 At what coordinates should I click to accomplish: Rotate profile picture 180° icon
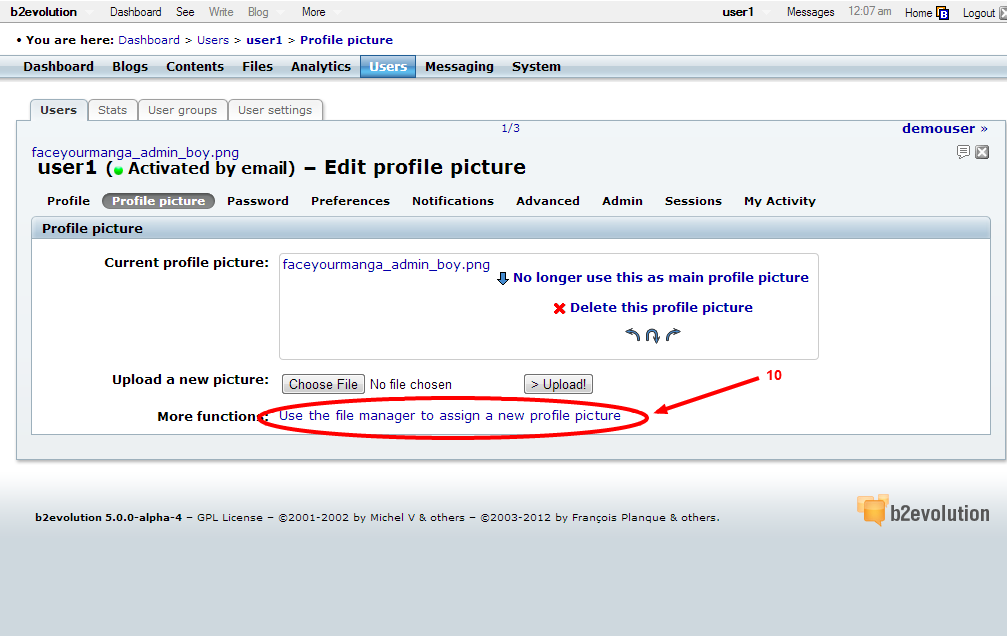[x=652, y=335]
